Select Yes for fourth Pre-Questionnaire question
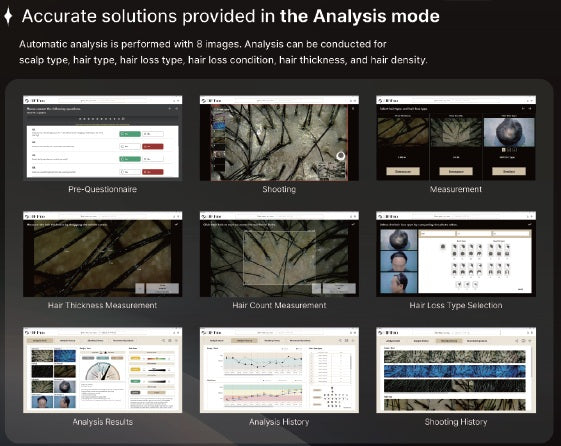The height and width of the screenshot is (446, 561). pyautogui.click(x=130, y=172)
